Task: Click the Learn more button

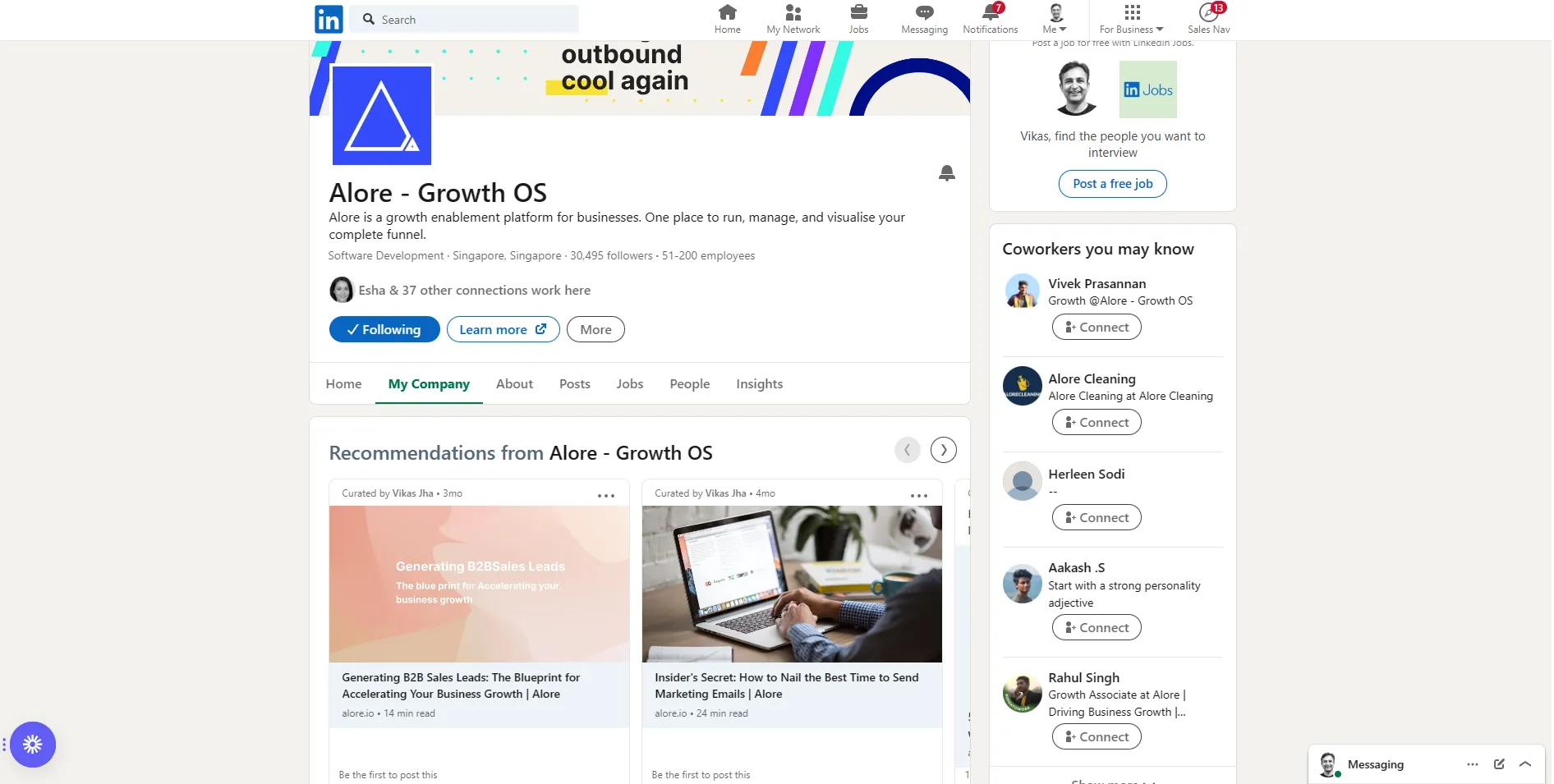Action: pyautogui.click(x=503, y=329)
